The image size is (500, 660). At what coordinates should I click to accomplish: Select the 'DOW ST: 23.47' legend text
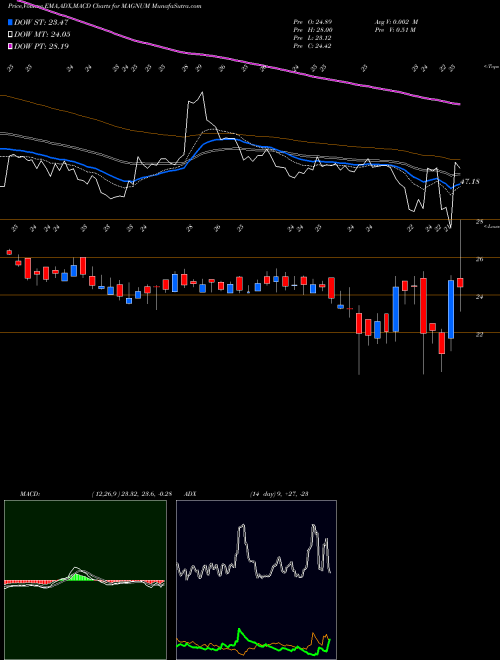point(41,22)
